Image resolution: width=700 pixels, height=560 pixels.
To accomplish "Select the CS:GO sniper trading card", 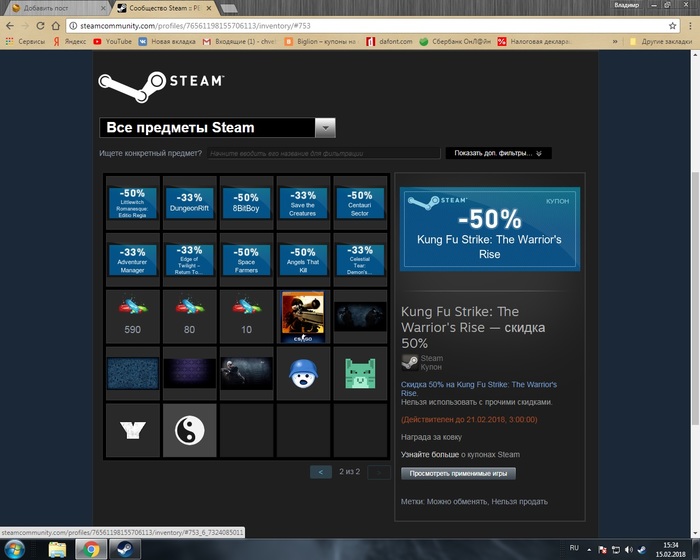I will [303, 317].
